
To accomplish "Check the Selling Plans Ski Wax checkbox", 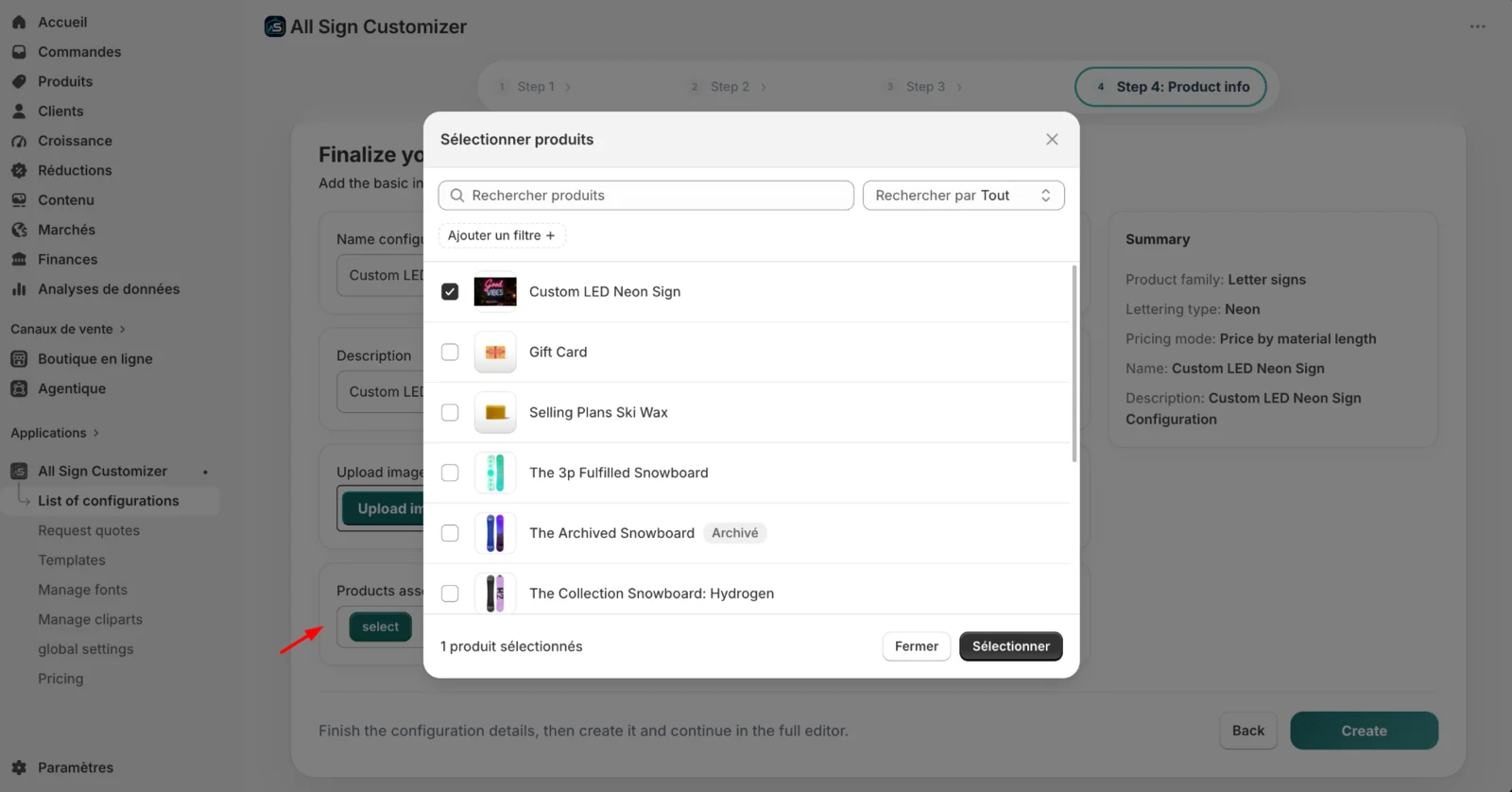I will tap(450, 413).
